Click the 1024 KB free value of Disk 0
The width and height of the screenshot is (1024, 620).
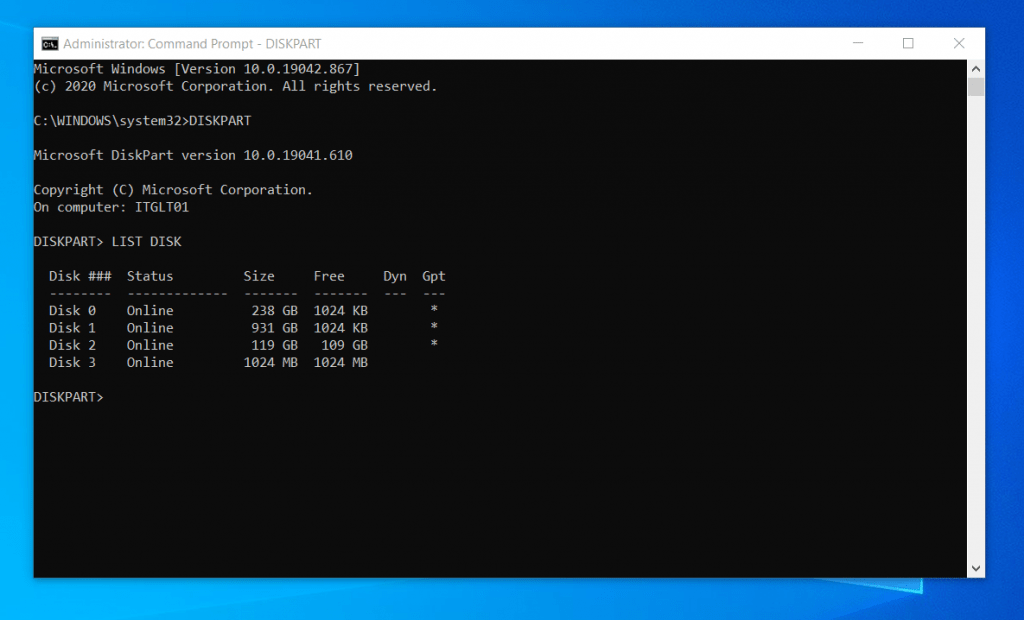(340, 311)
